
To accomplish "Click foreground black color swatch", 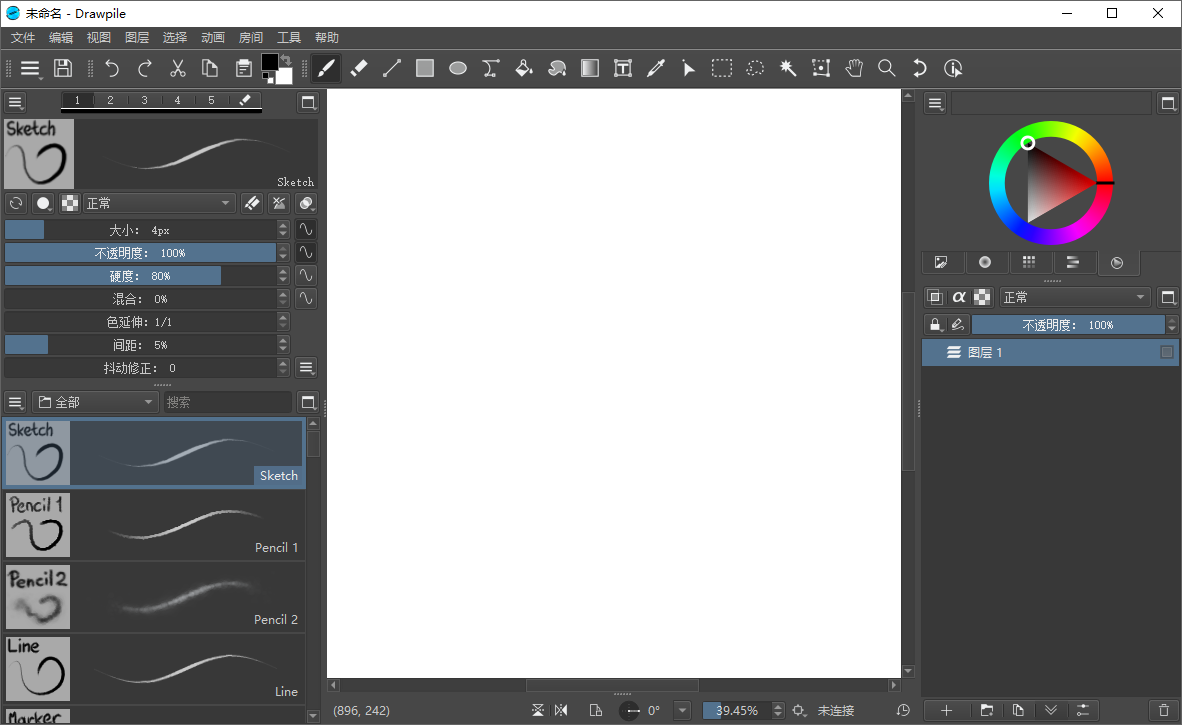I will (x=270, y=63).
